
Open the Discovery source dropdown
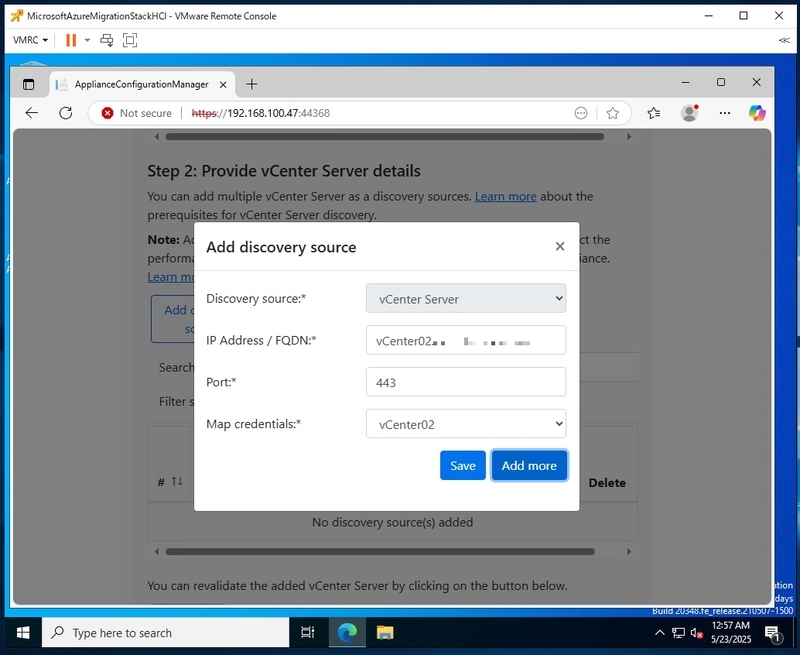coord(466,298)
